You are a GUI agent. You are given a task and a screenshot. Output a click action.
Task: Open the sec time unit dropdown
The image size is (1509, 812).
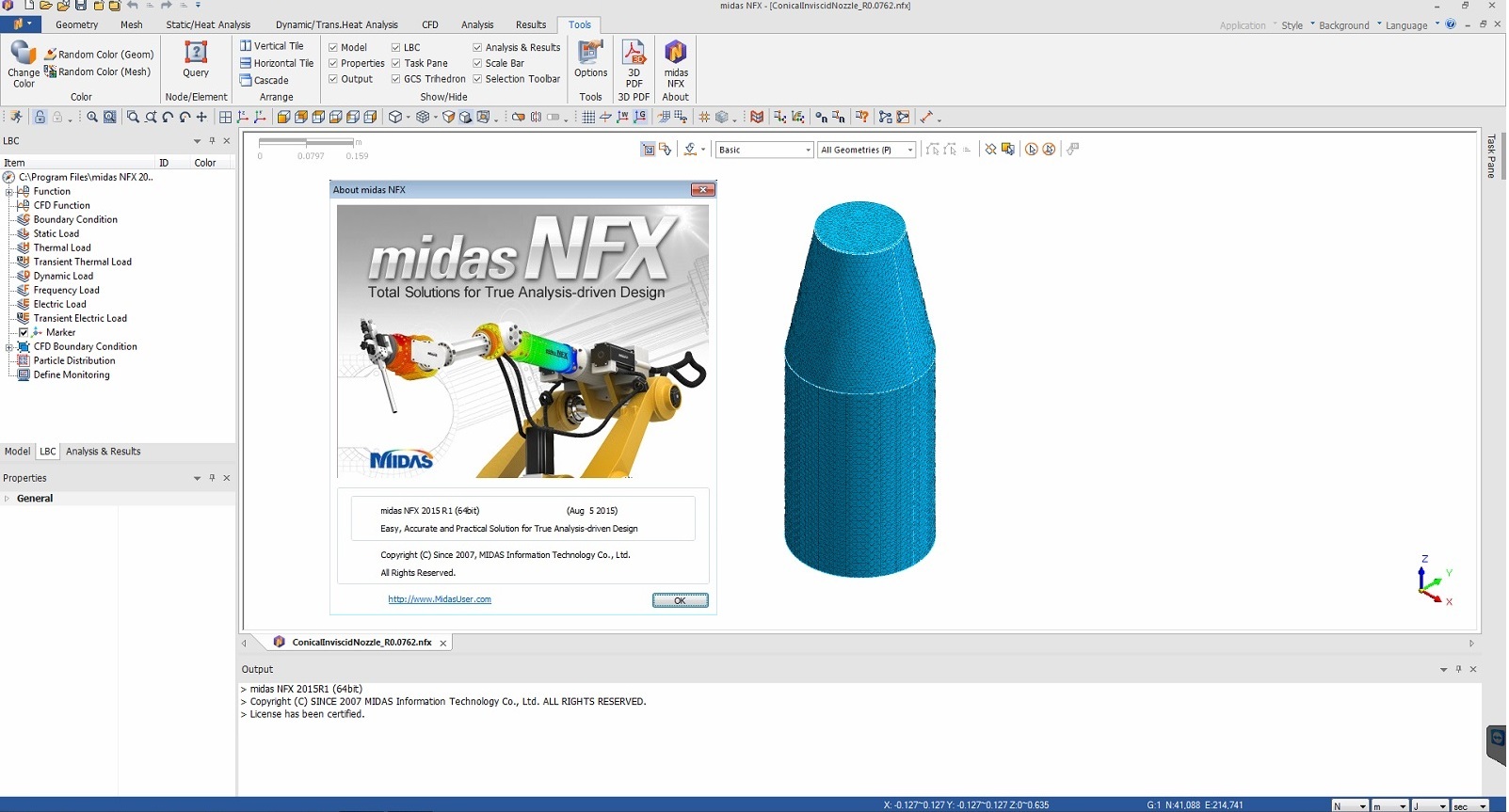1470,805
